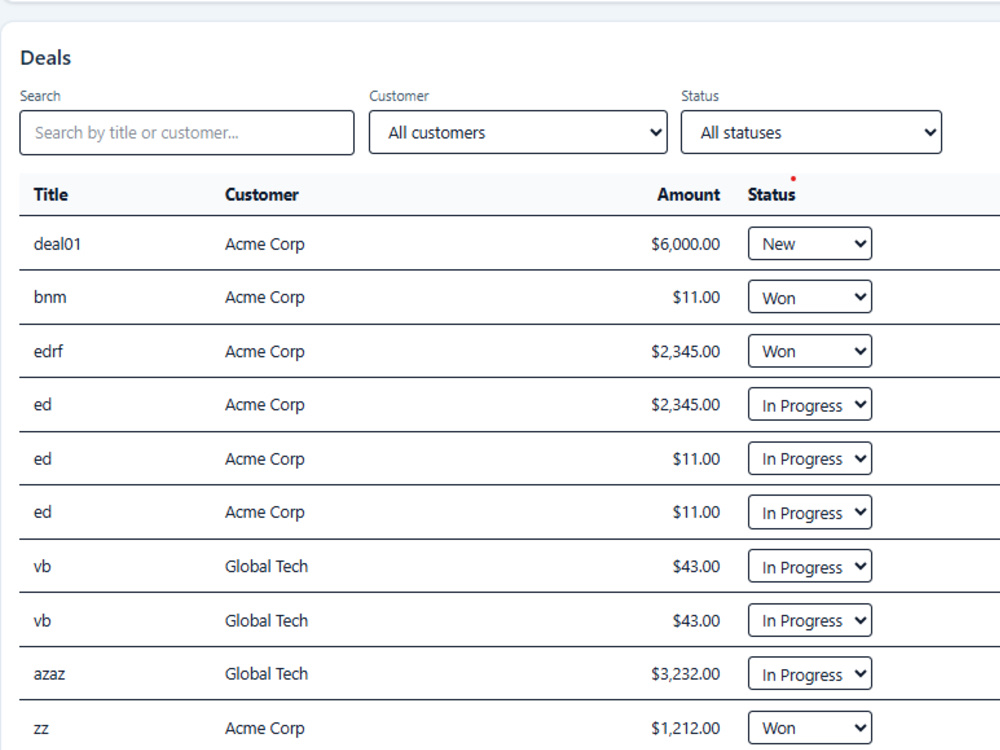Open status dropdown for edrf deal

[810, 351]
